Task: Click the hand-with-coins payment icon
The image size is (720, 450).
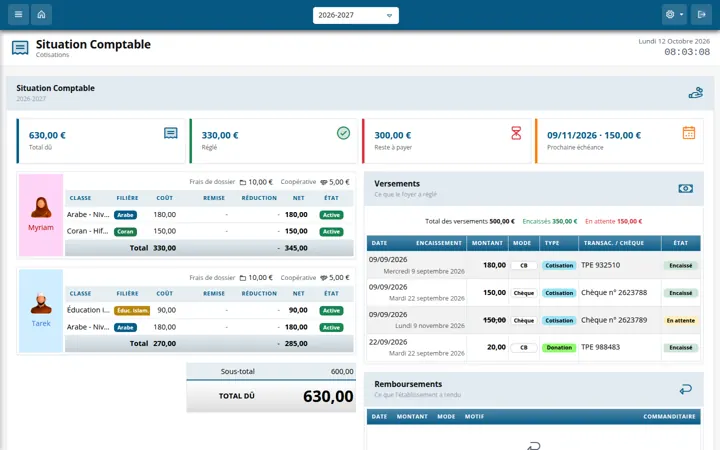Action: coord(696,93)
